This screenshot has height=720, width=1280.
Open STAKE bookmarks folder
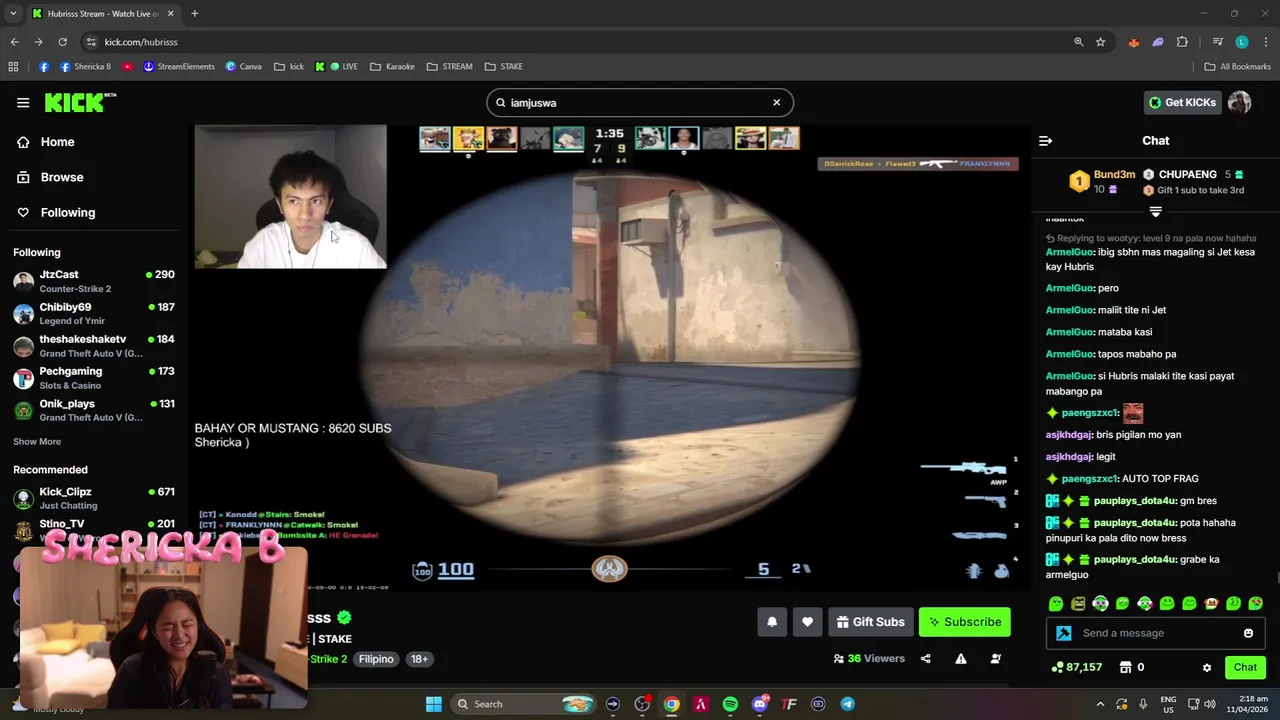pos(504,67)
